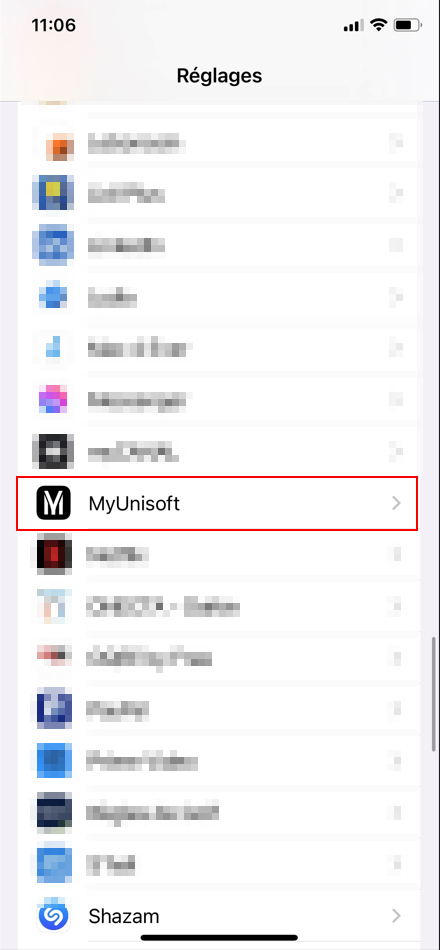Screen dimensions: 440x950
Task: Open the Shazam settings row
Action: pyautogui.click(x=217, y=915)
